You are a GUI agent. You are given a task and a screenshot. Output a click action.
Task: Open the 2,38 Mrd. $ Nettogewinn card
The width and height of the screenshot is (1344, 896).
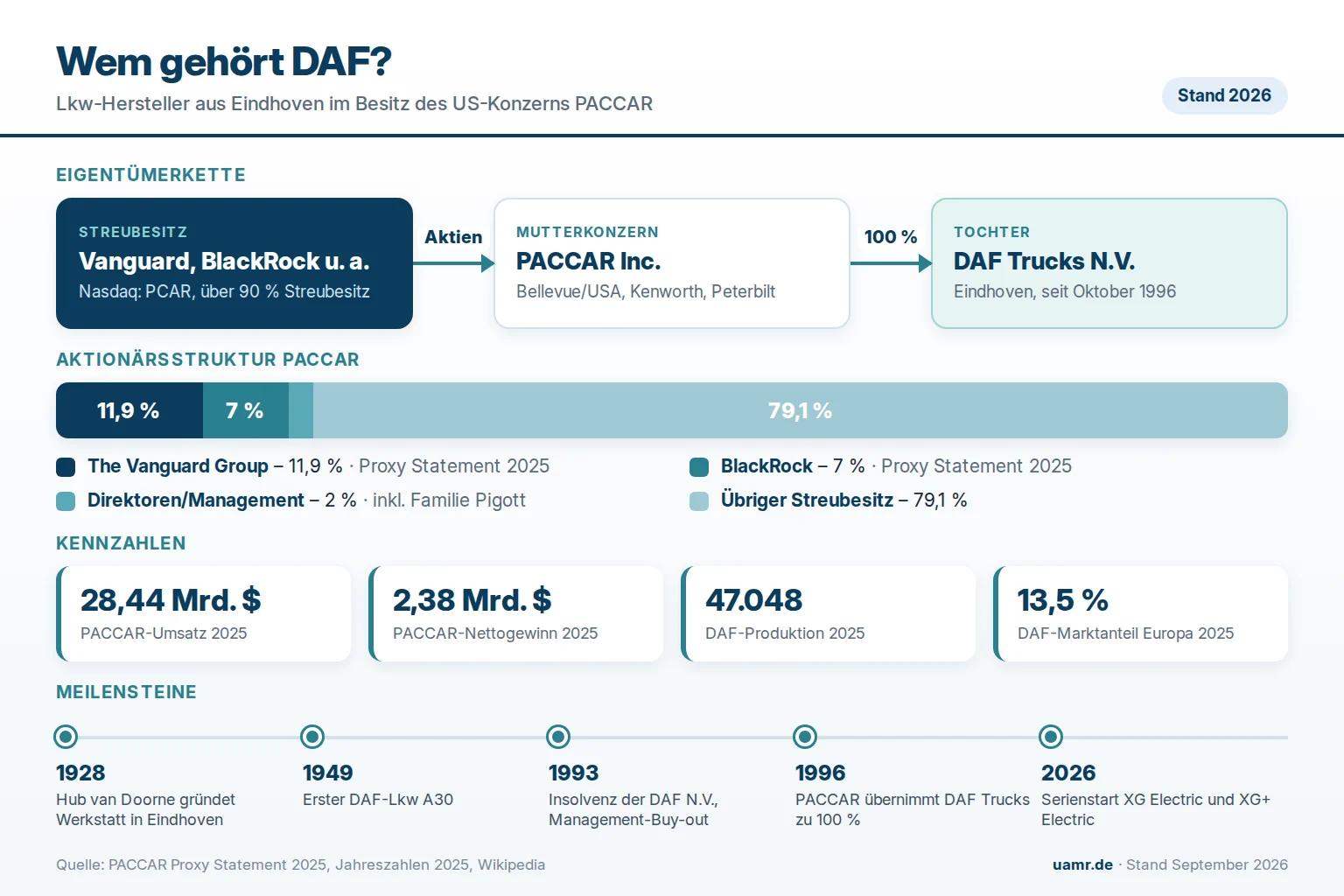click(x=516, y=613)
